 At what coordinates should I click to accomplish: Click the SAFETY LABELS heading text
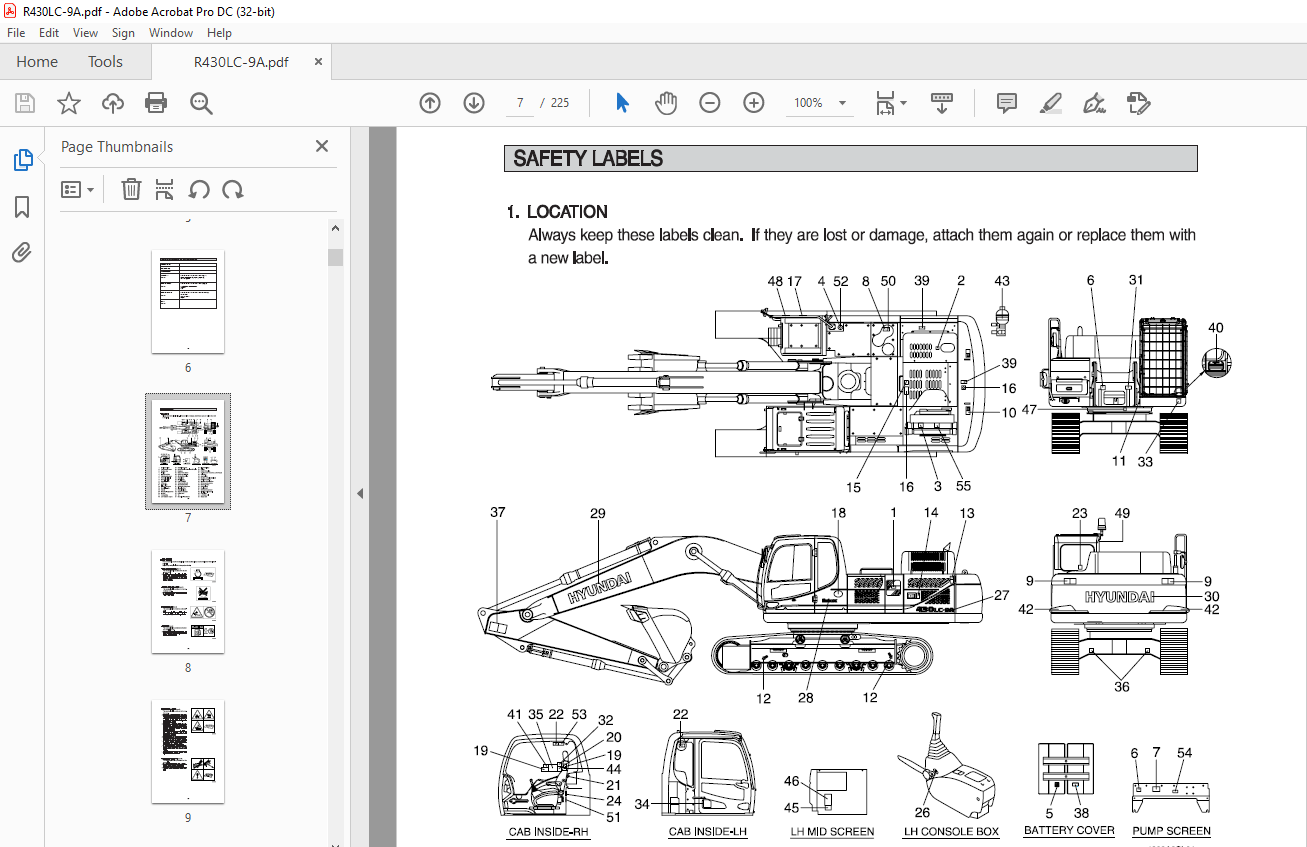[588, 158]
